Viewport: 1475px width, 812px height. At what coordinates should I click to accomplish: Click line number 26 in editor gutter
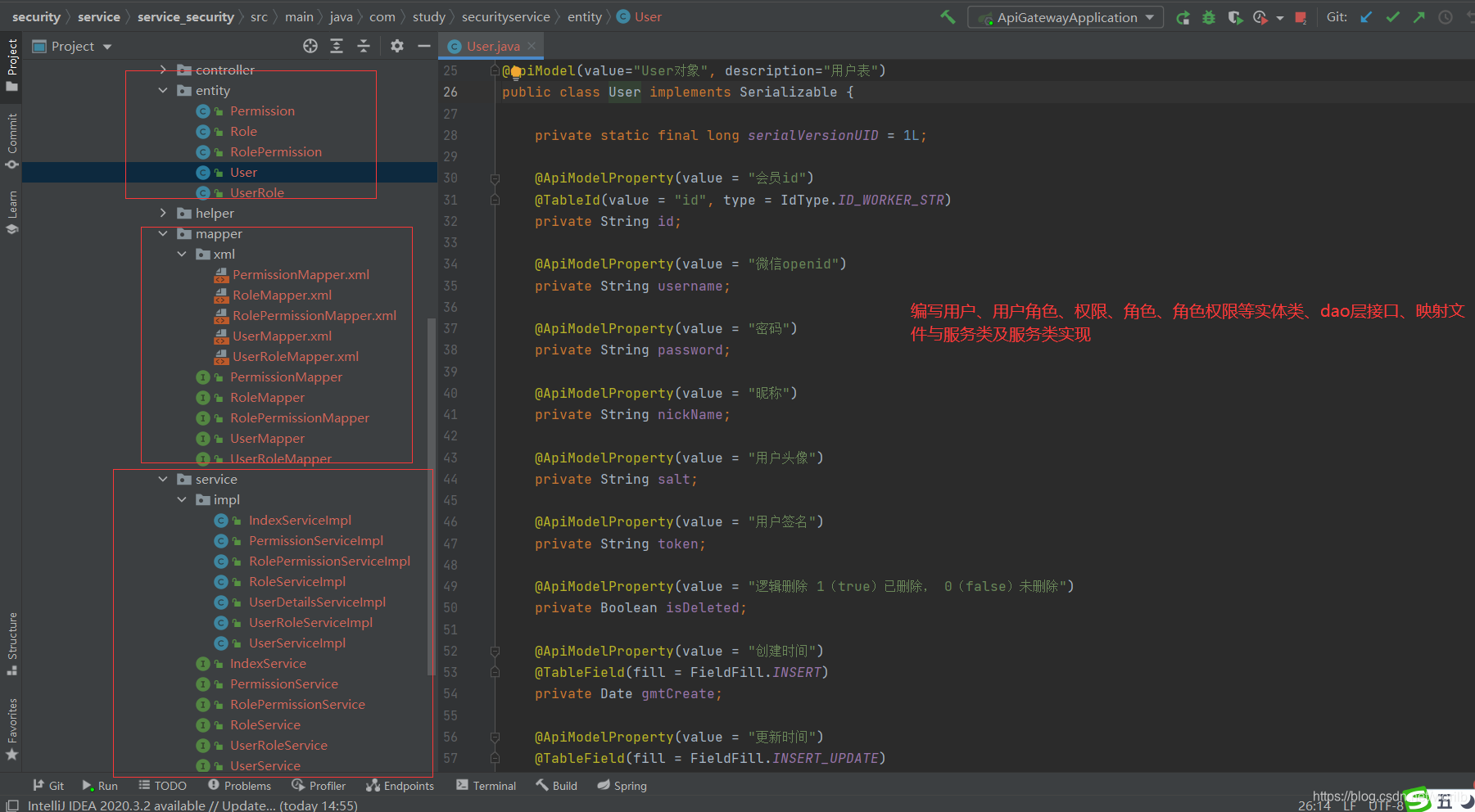coord(450,92)
